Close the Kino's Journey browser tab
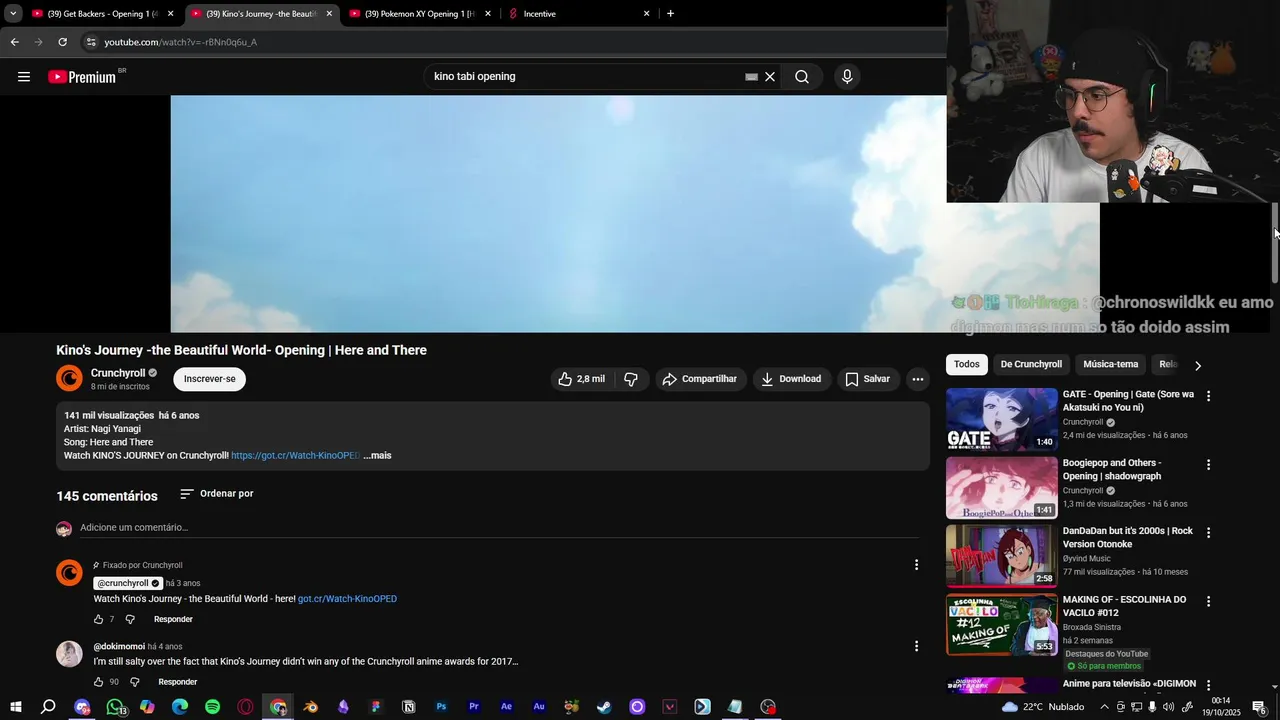Viewport: 1280px width, 720px height. (329, 14)
